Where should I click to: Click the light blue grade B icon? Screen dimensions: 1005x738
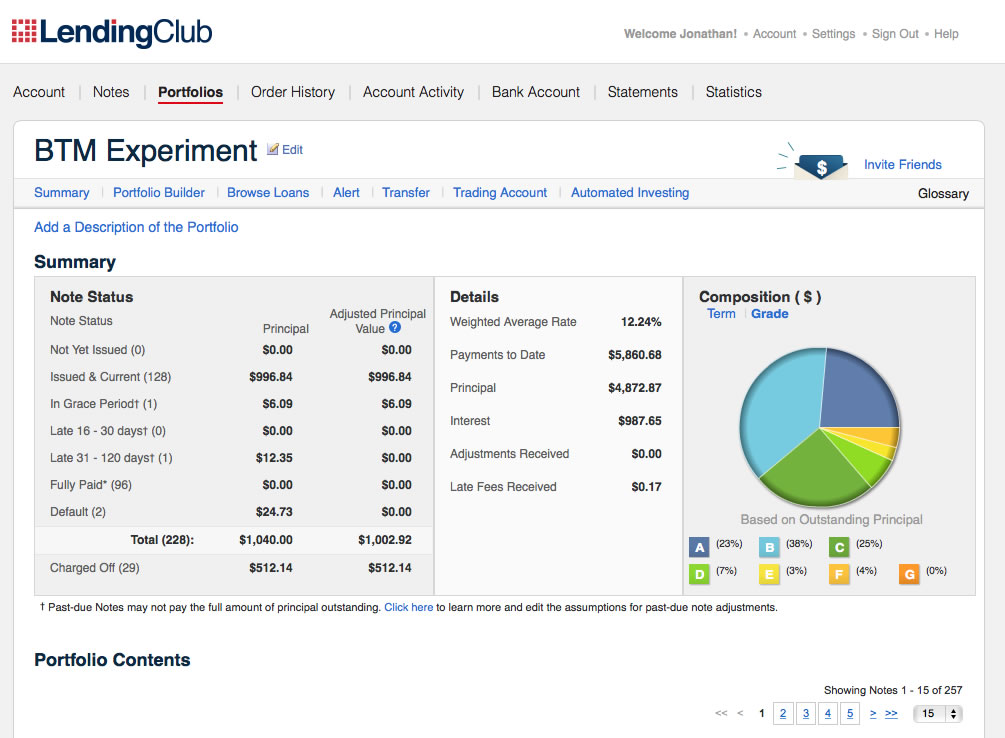pyautogui.click(x=769, y=547)
